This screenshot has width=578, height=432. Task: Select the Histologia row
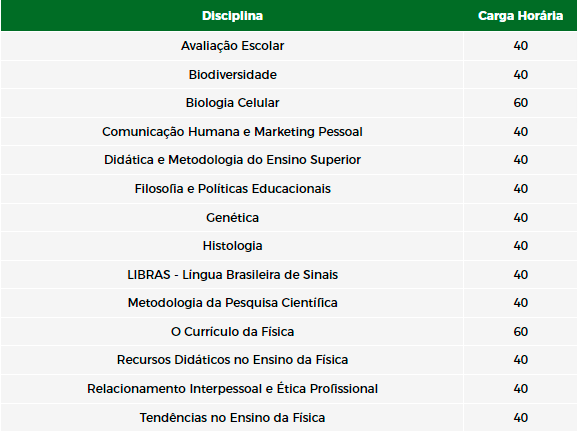tap(289, 246)
